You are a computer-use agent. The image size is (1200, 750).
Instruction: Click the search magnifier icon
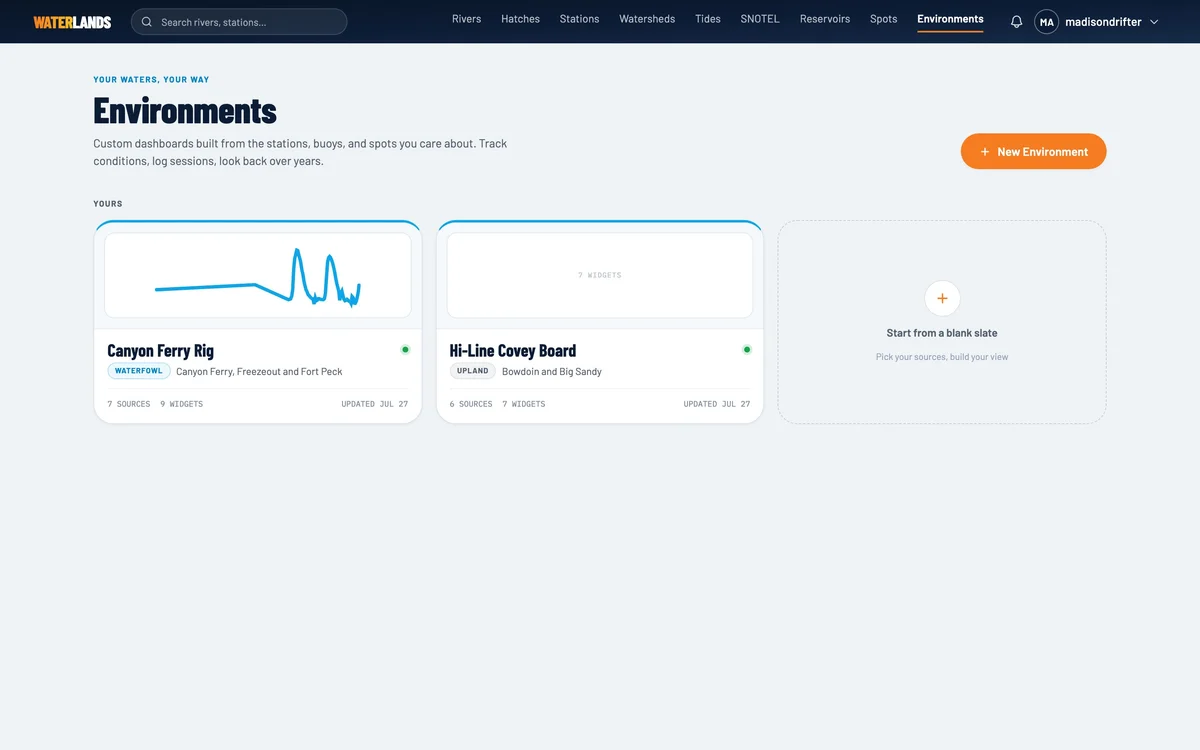pos(147,22)
